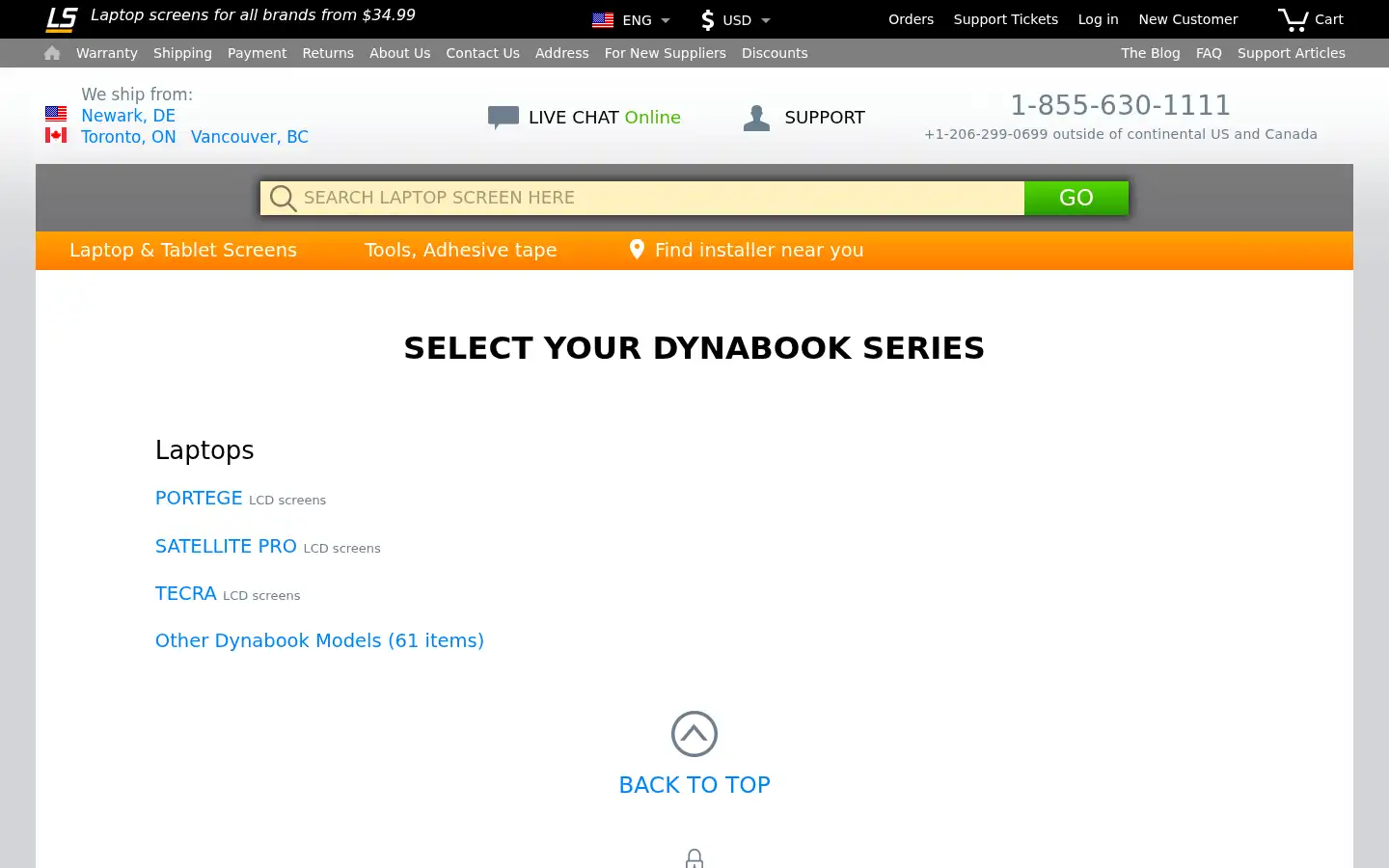Click the dollar sign currency icon

coord(708,19)
